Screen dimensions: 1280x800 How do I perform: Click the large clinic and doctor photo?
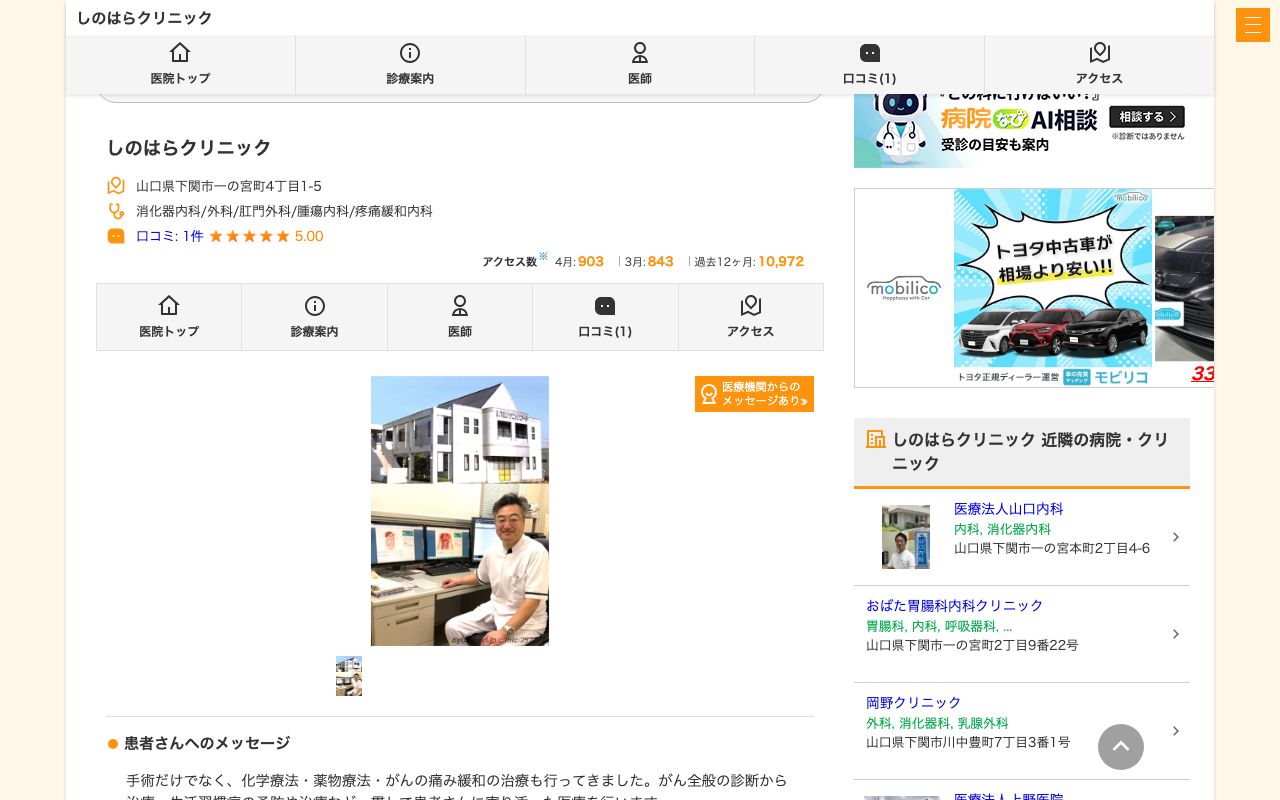click(x=460, y=511)
